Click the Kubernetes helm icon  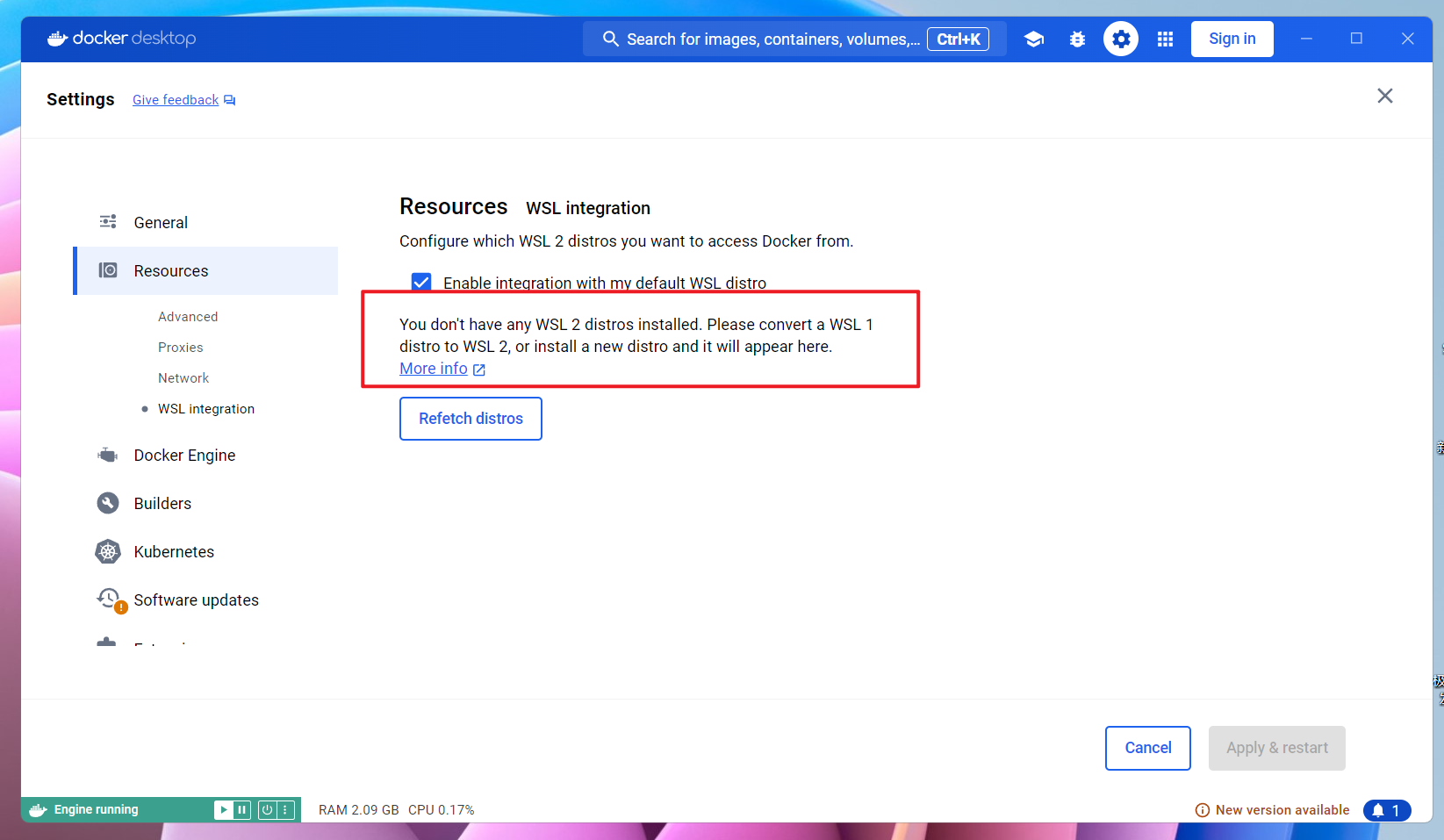(108, 551)
